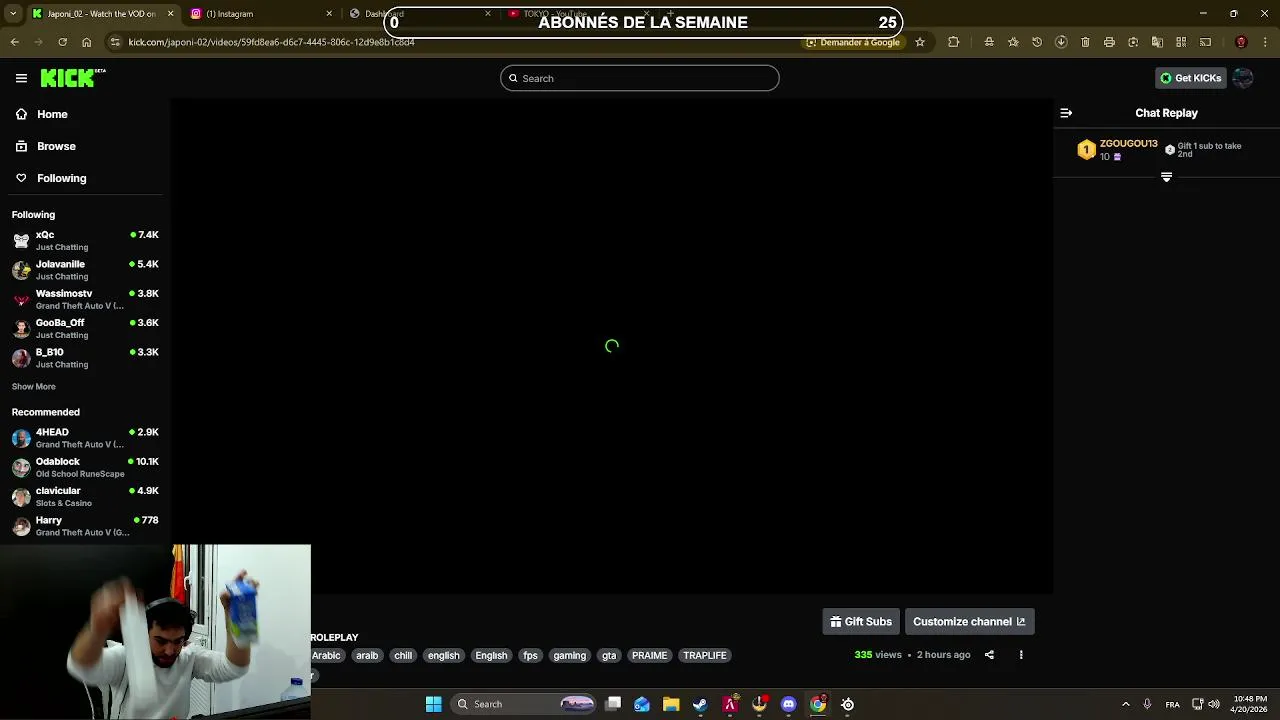Click the Kick search field
The image size is (1280, 720).
tap(640, 78)
